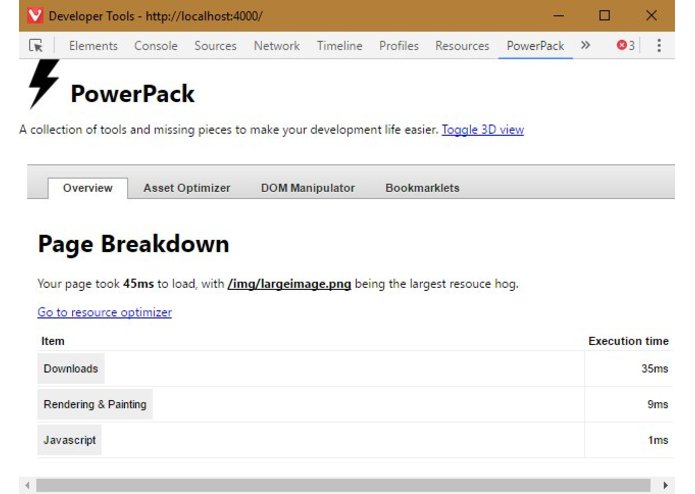
Task: Click the Page Breakdown heading
Action: point(133,244)
